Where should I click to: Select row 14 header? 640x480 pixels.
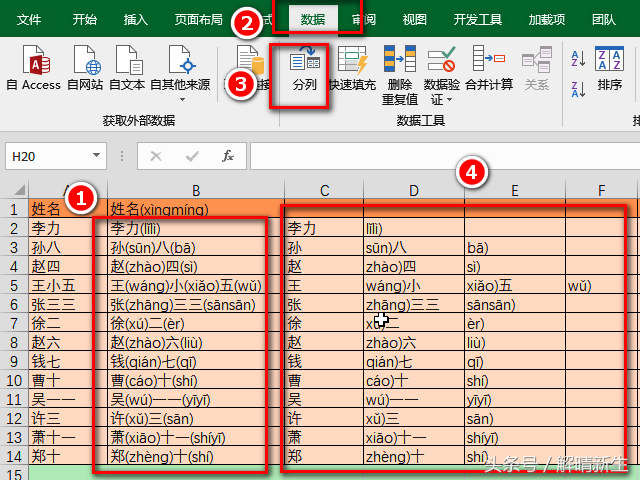tap(14, 456)
